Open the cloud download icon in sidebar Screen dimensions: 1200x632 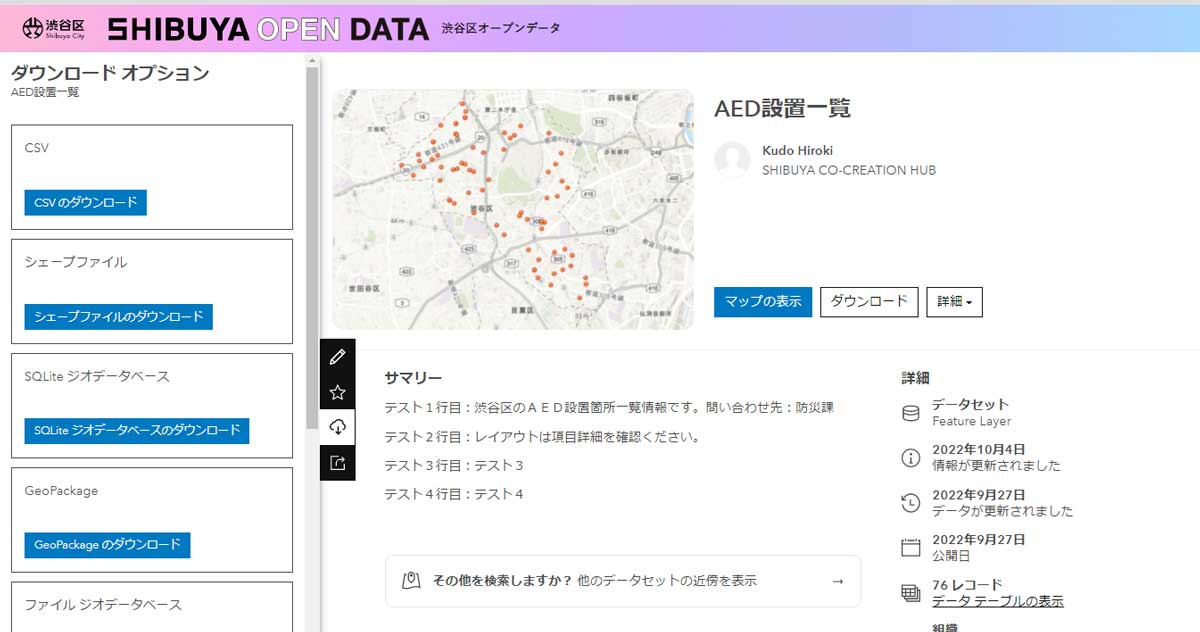337,427
